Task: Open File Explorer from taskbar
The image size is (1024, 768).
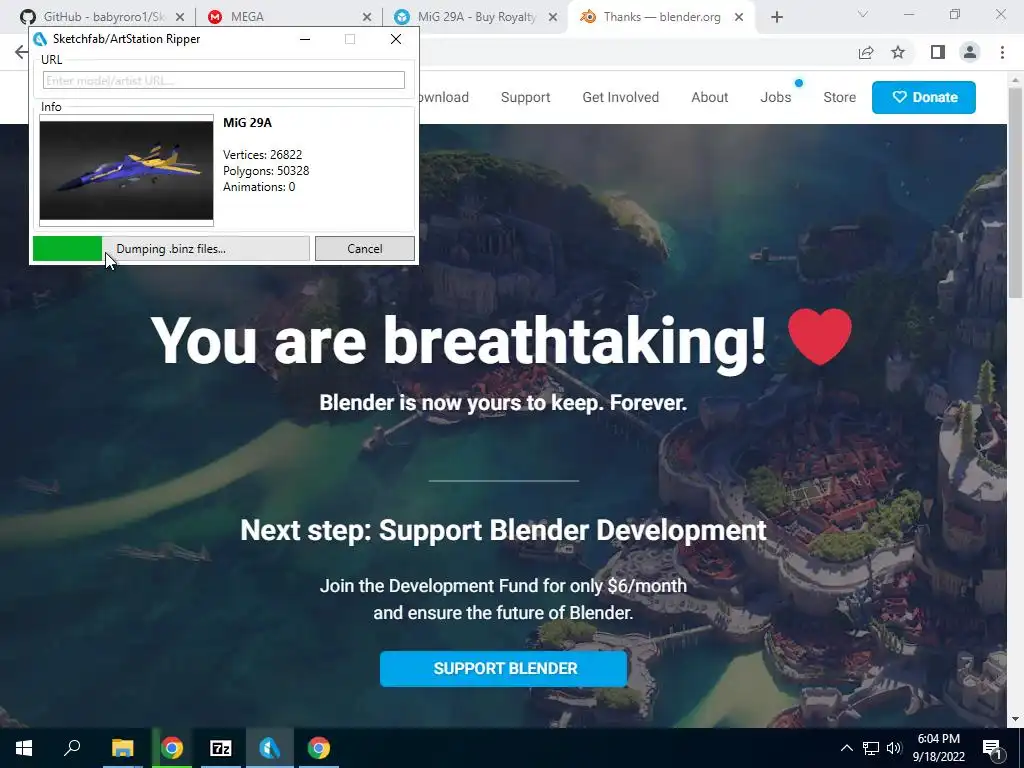Action: [122, 748]
